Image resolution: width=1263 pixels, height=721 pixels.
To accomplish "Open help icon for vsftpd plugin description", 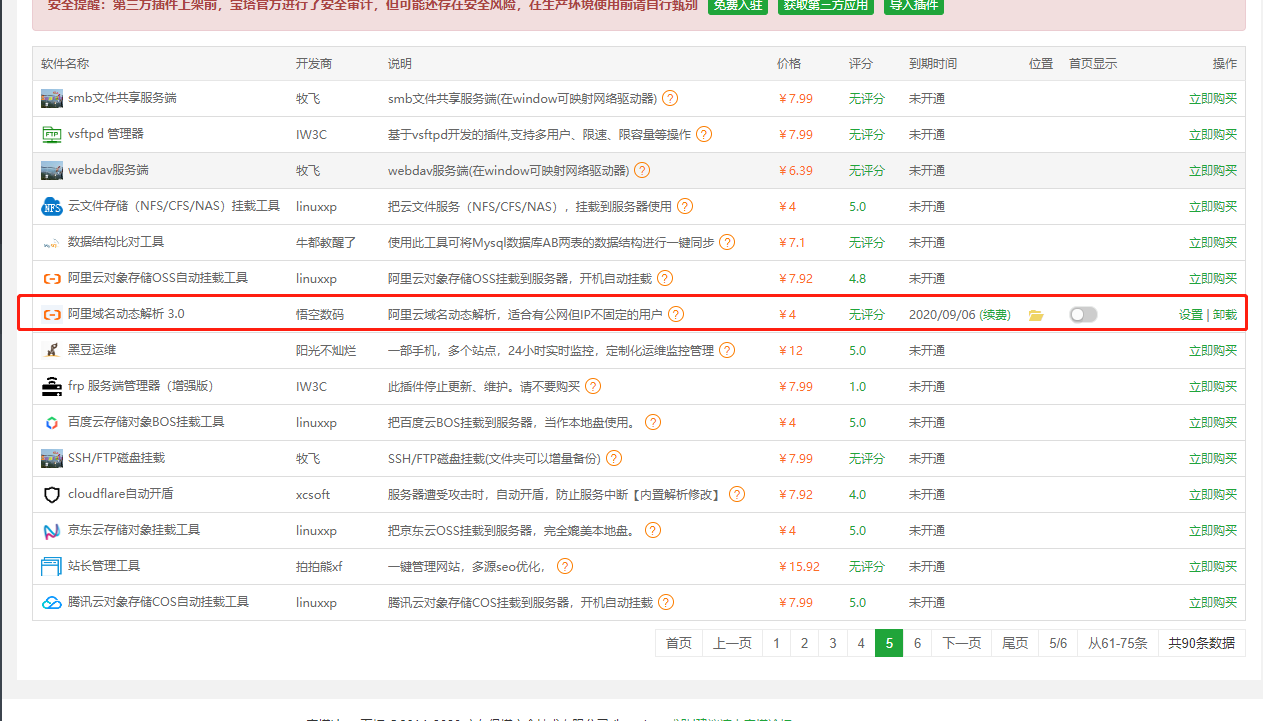I will [704, 135].
